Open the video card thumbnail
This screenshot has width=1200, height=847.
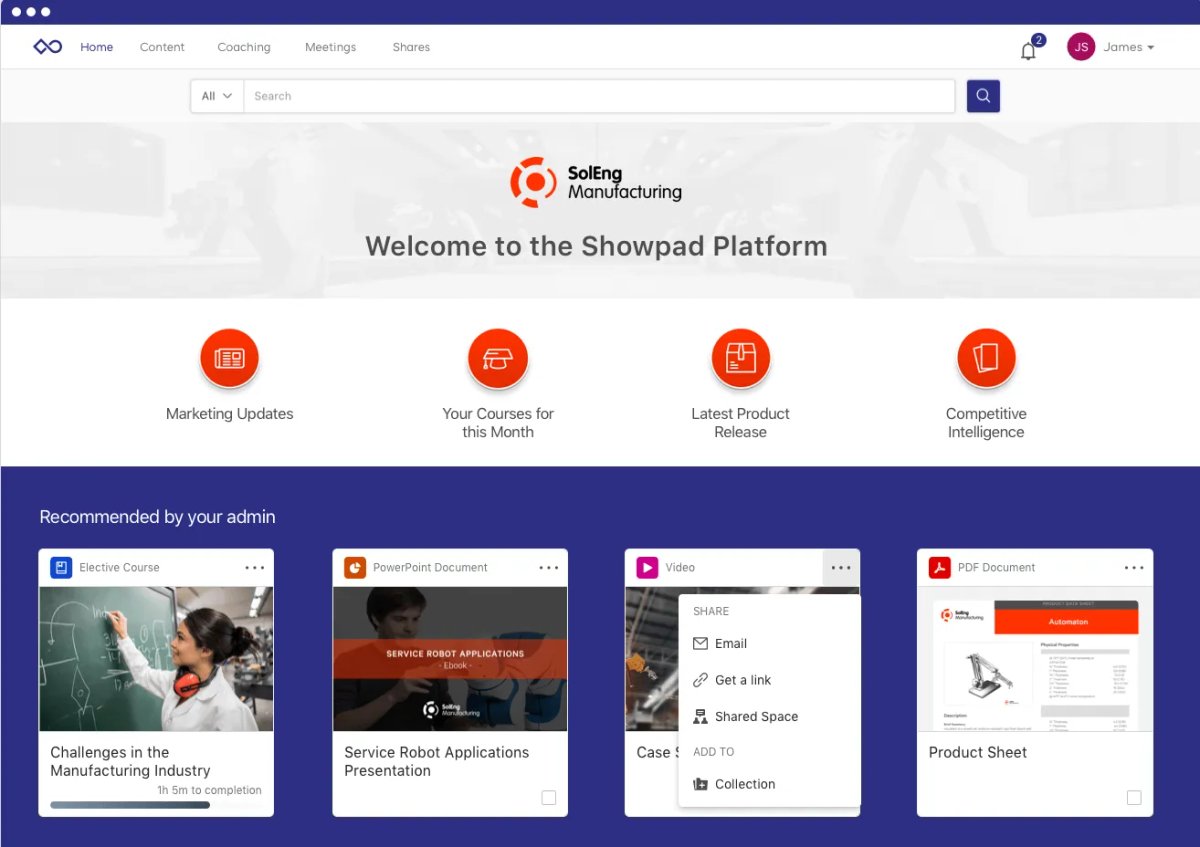(651, 659)
